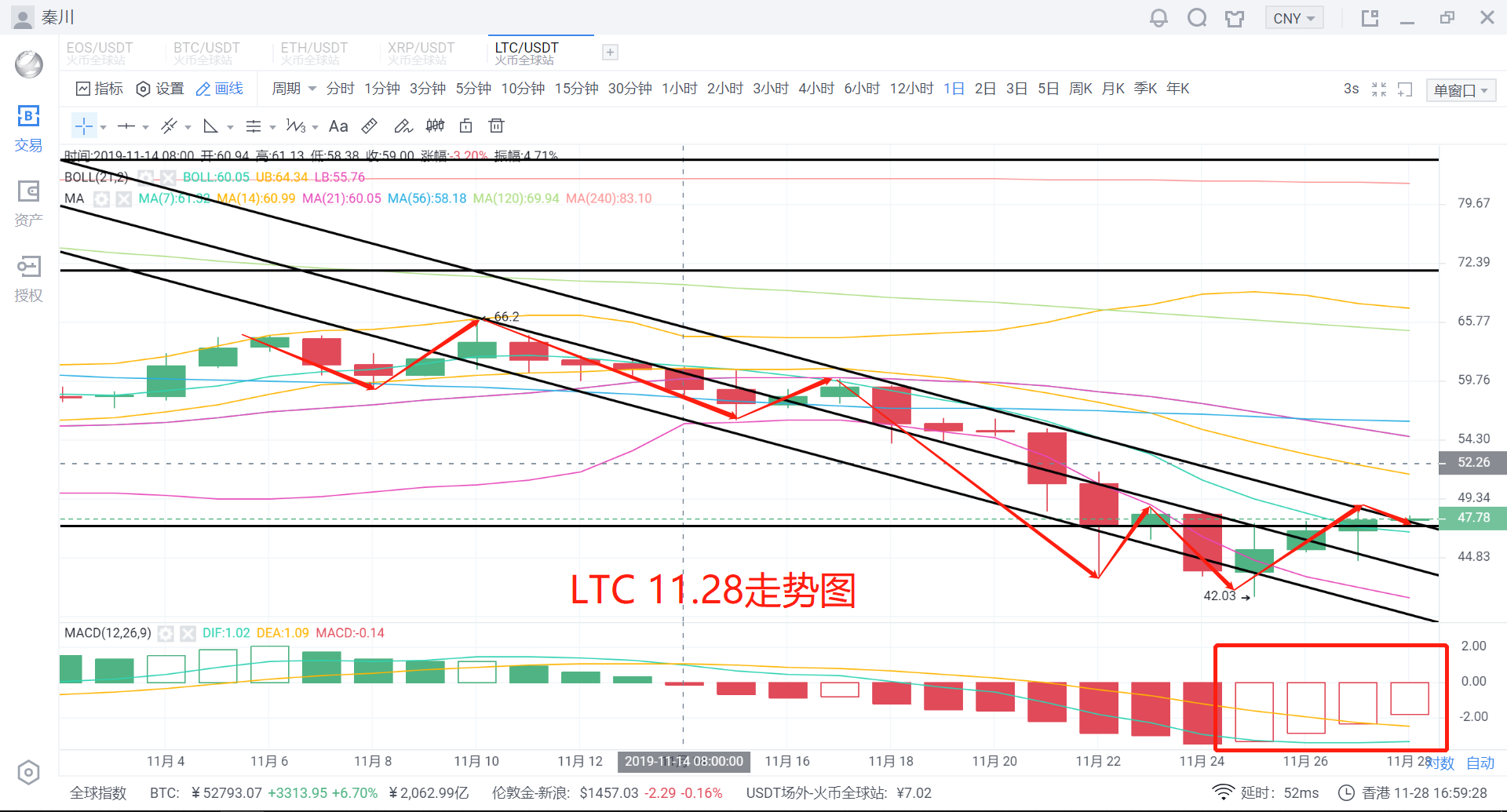Select the 周K weekly period button
This screenshot has height=812, width=1507.
[1080, 89]
